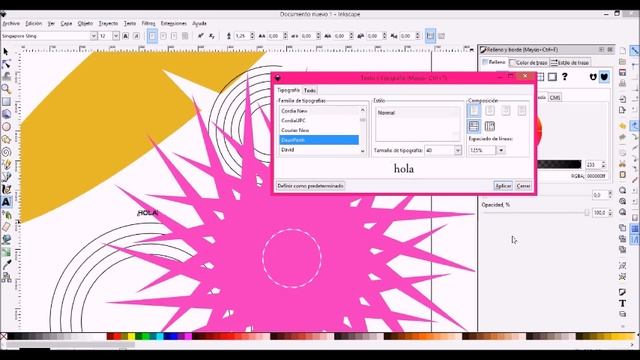640x360 pixels.
Task: Click the Cerrar button in text dialog
Action: [523, 186]
